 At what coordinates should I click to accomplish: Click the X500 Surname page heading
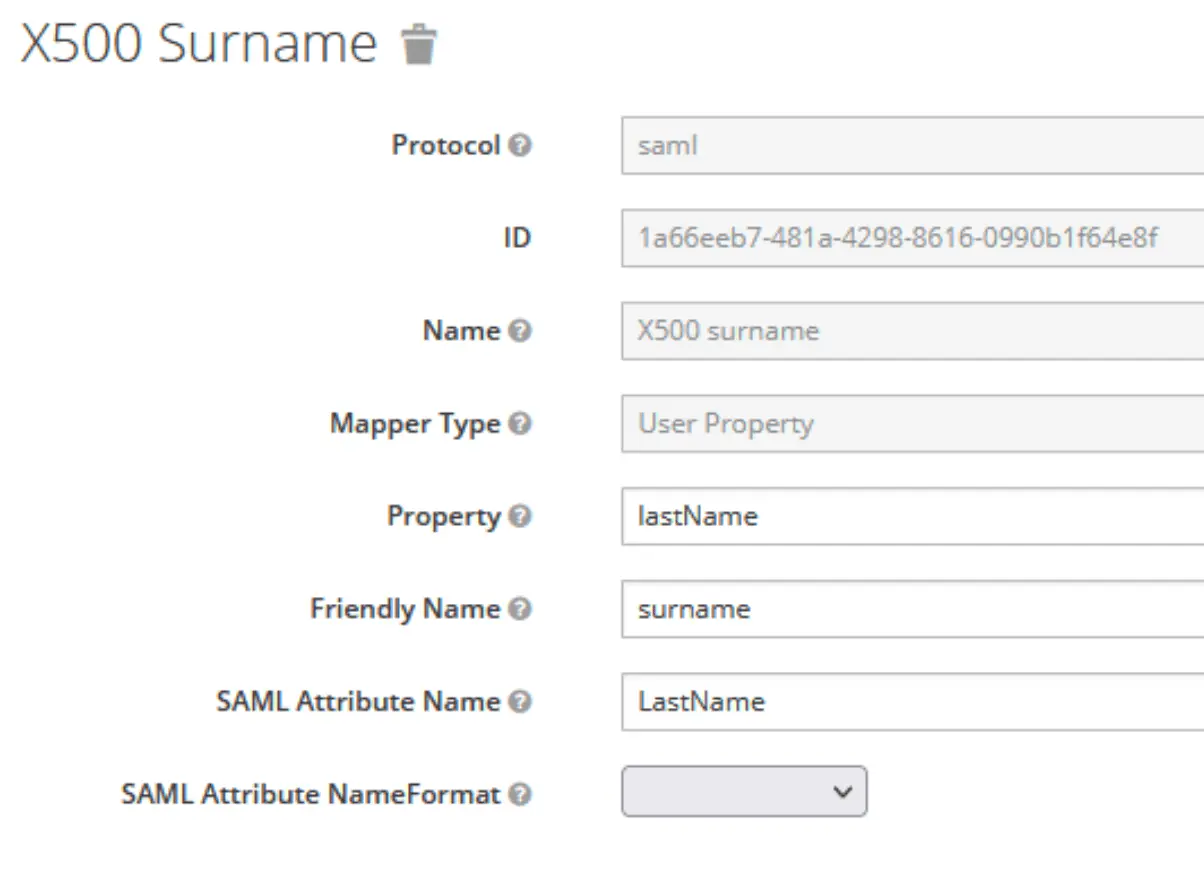199,44
